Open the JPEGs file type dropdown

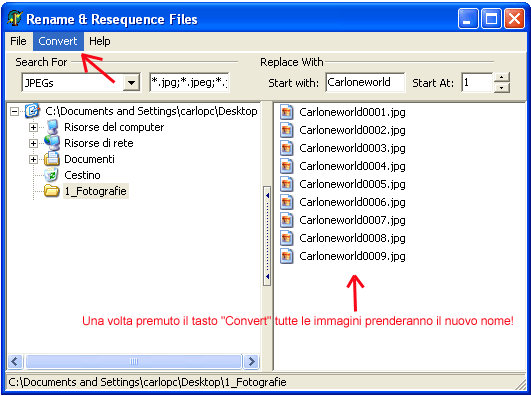(132, 83)
